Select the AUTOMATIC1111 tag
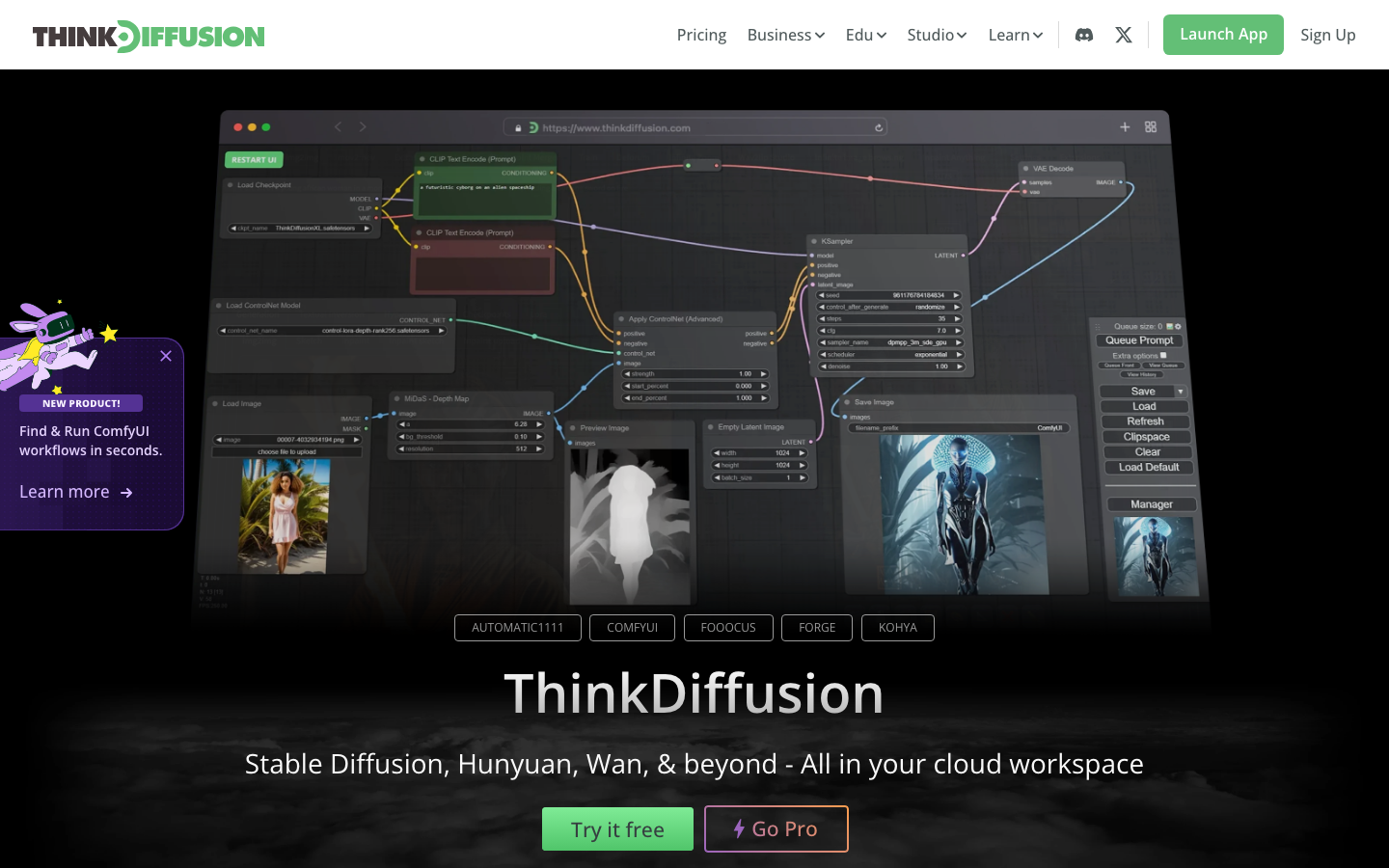The width and height of the screenshot is (1389, 868). [518, 628]
